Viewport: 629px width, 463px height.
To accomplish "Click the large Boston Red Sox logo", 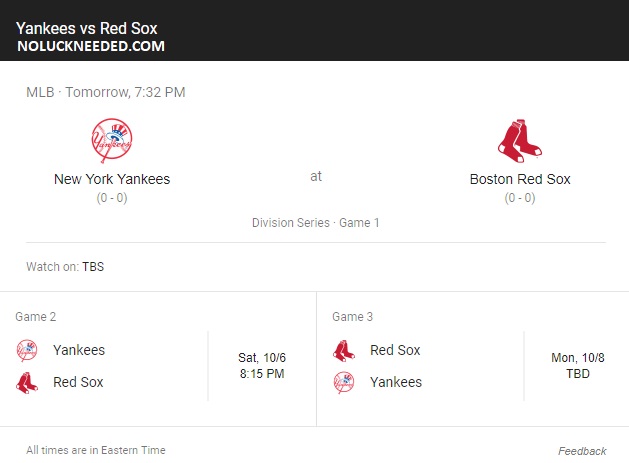I will coord(520,140).
